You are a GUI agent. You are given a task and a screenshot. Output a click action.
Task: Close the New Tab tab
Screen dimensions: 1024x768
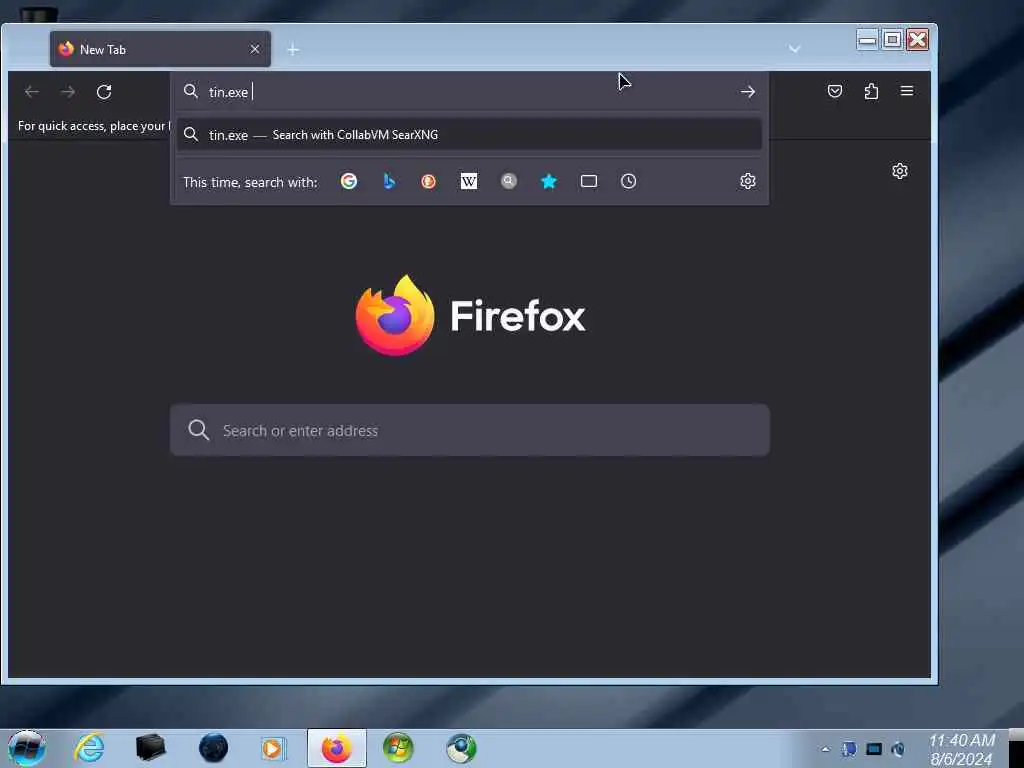point(255,49)
